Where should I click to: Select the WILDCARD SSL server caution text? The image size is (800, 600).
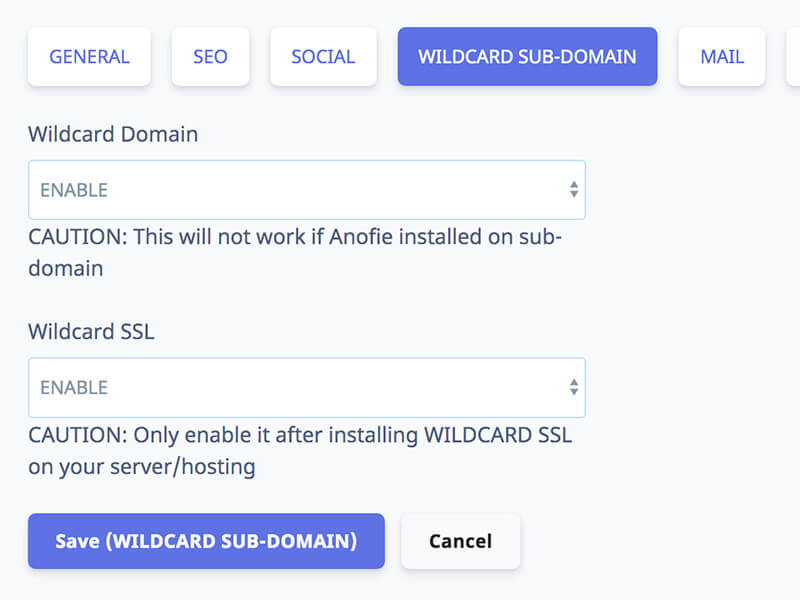point(300,451)
